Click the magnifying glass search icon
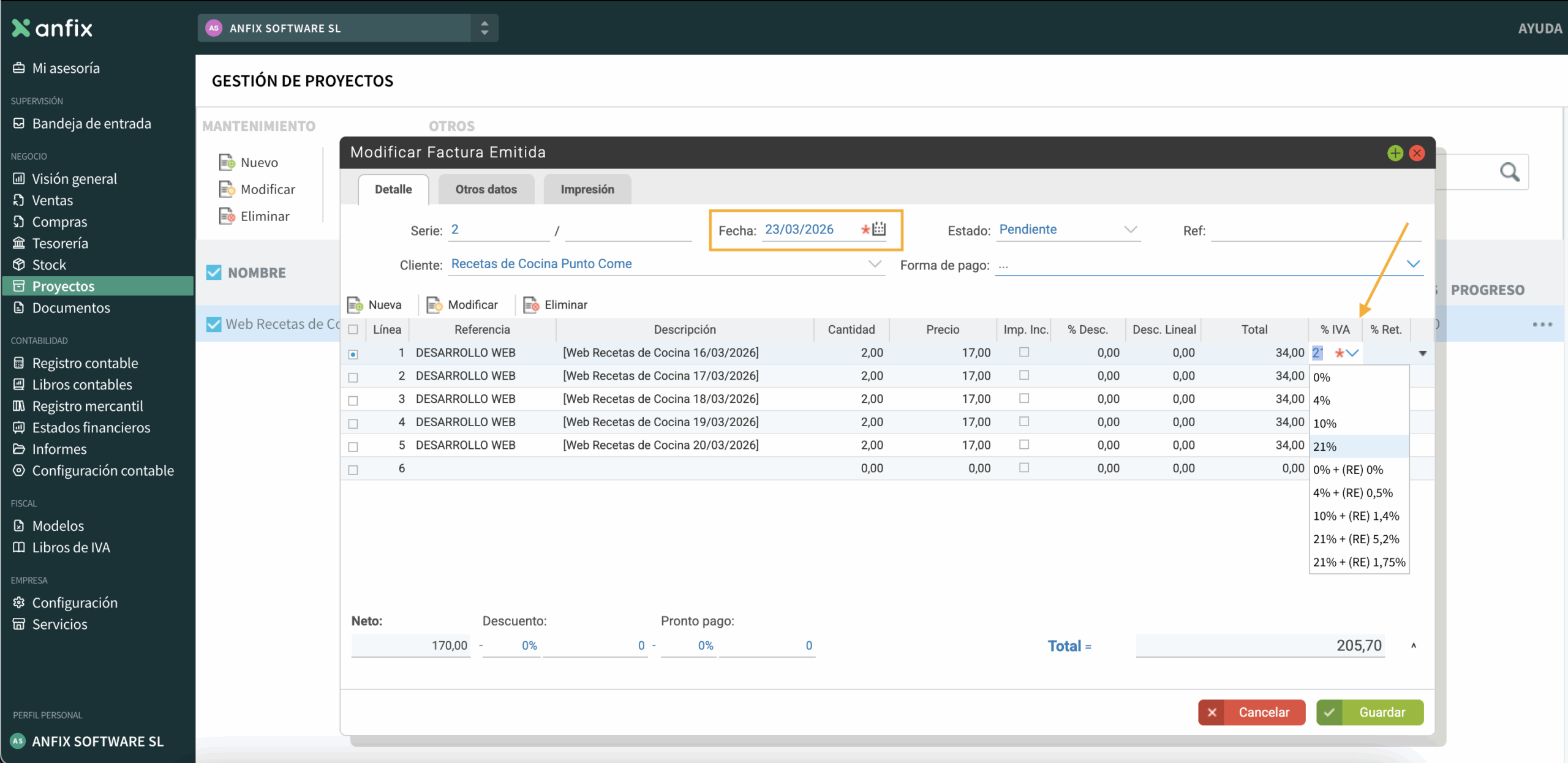The height and width of the screenshot is (763, 1568). [x=1509, y=172]
